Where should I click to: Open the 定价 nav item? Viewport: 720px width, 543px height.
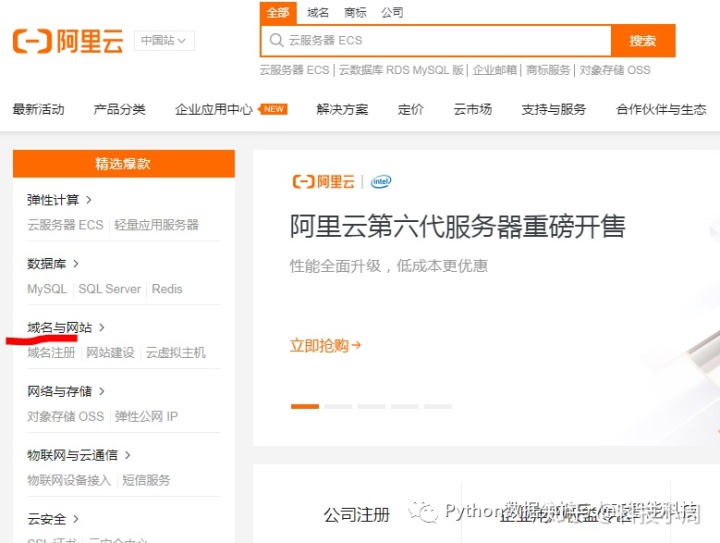tap(411, 109)
